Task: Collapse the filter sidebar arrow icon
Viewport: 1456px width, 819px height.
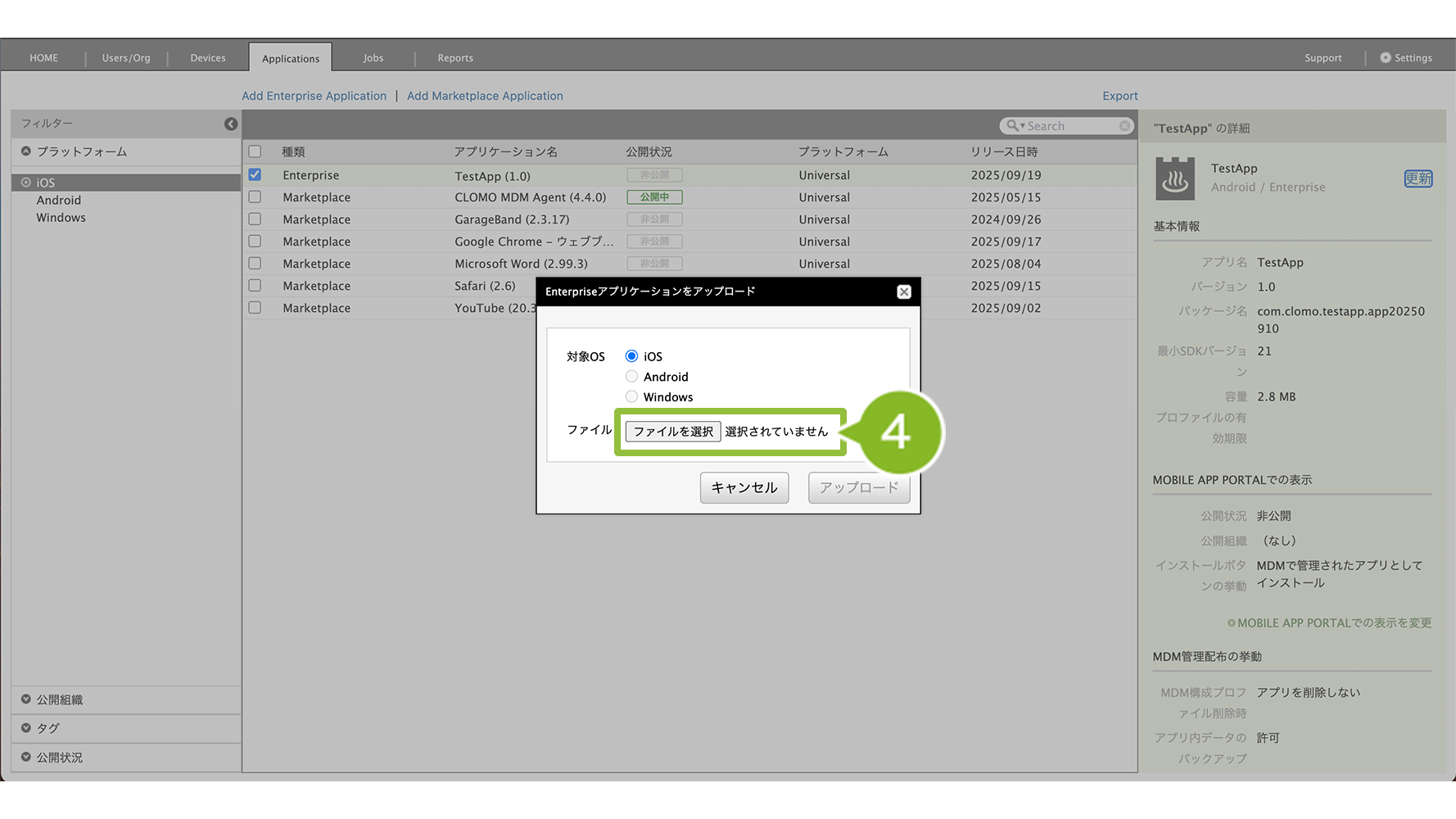Action: 231,124
